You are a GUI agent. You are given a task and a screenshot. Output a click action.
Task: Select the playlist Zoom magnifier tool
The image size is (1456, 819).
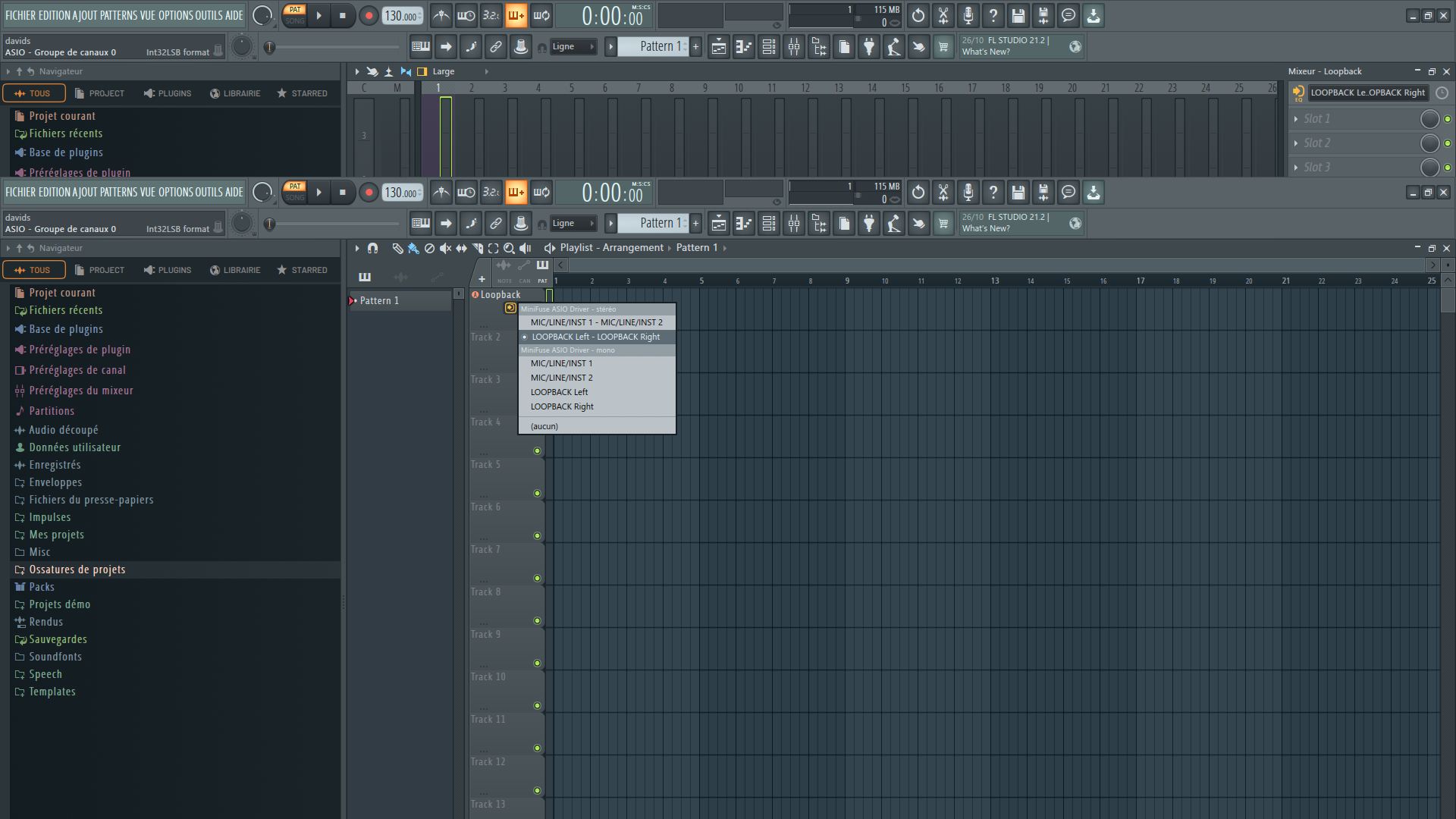pyautogui.click(x=509, y=248)
